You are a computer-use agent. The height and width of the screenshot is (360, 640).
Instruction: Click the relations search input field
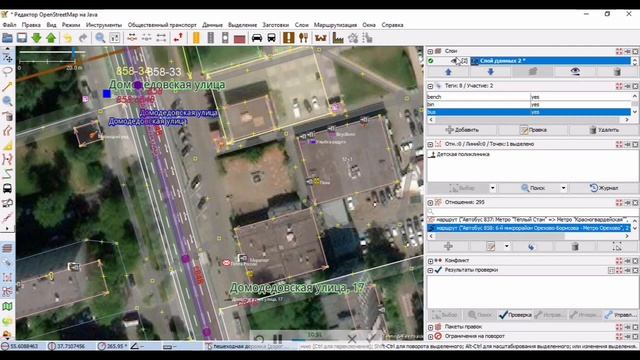point(532,211)
